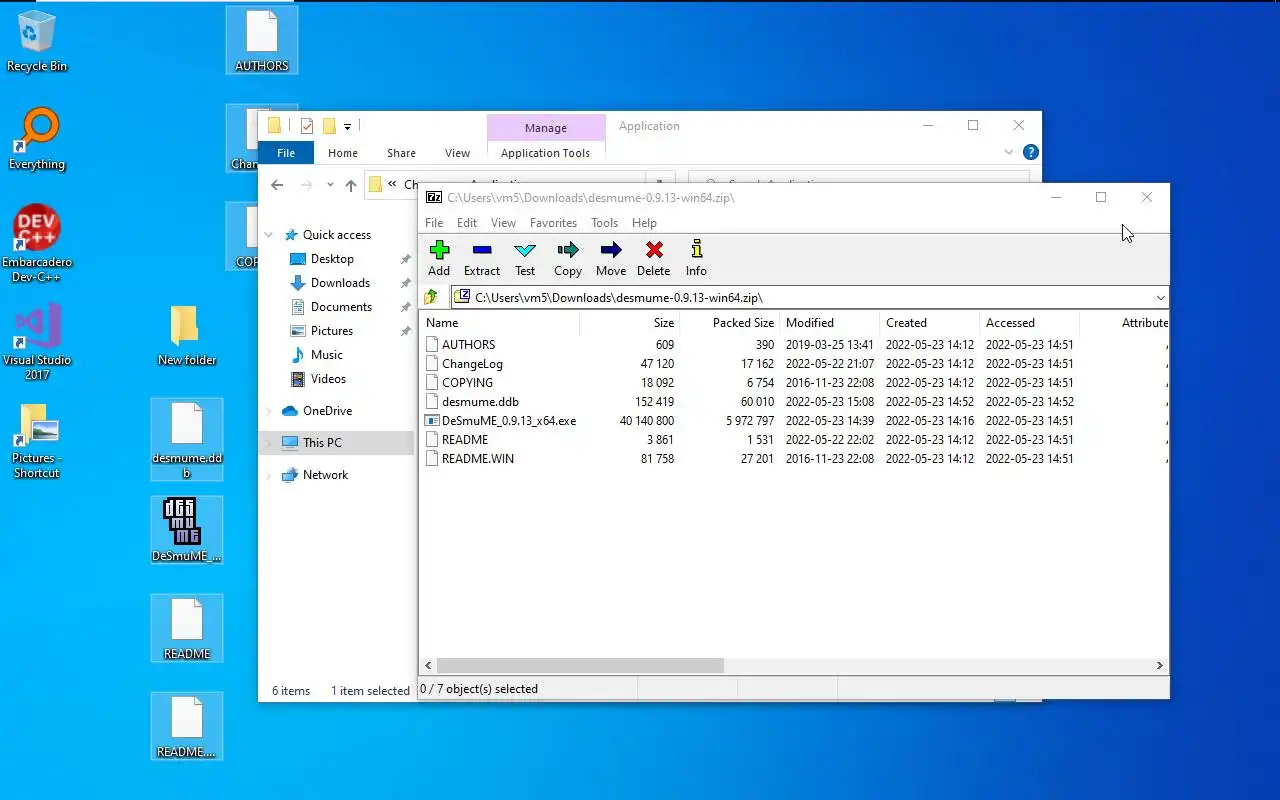
Task: Open the 7-Zip View menu
Action: pyautogui.click(x=503, y=223)
